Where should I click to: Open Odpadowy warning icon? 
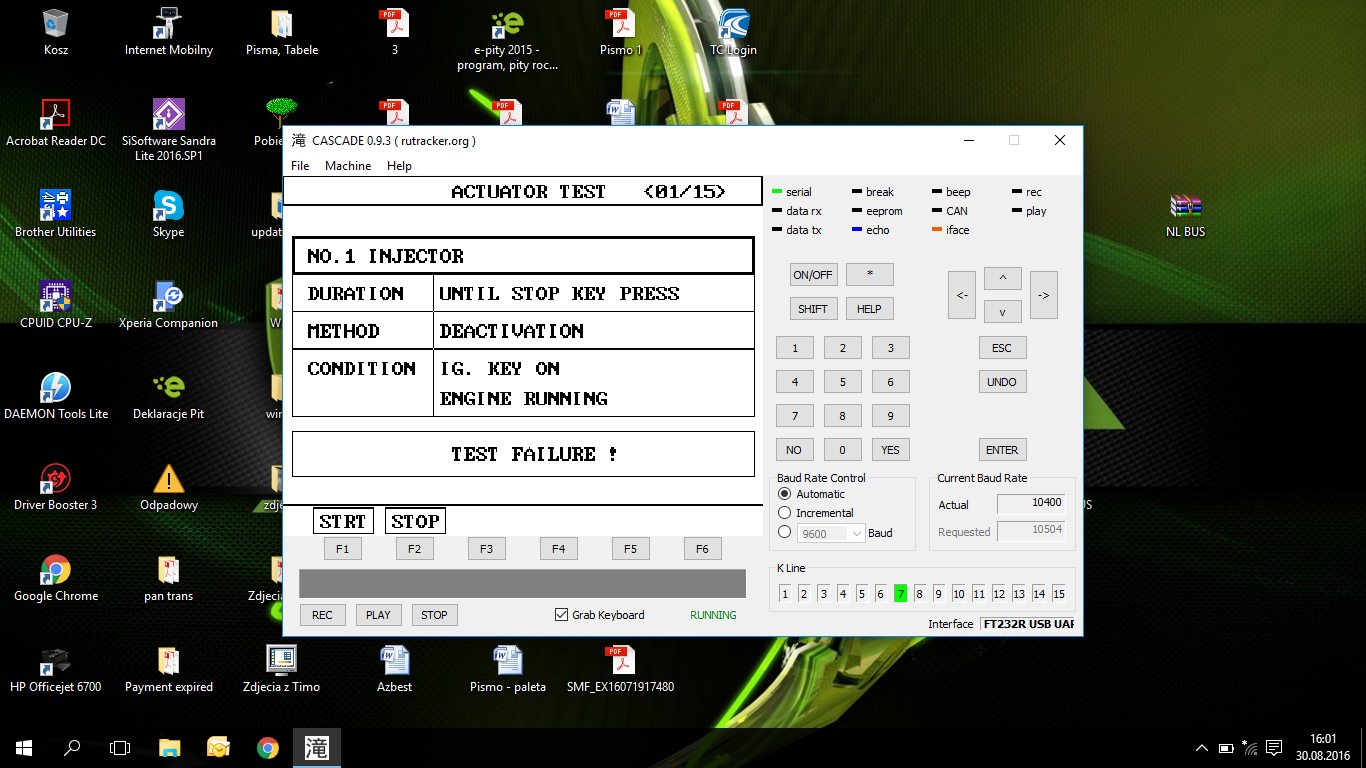[168, 487]
